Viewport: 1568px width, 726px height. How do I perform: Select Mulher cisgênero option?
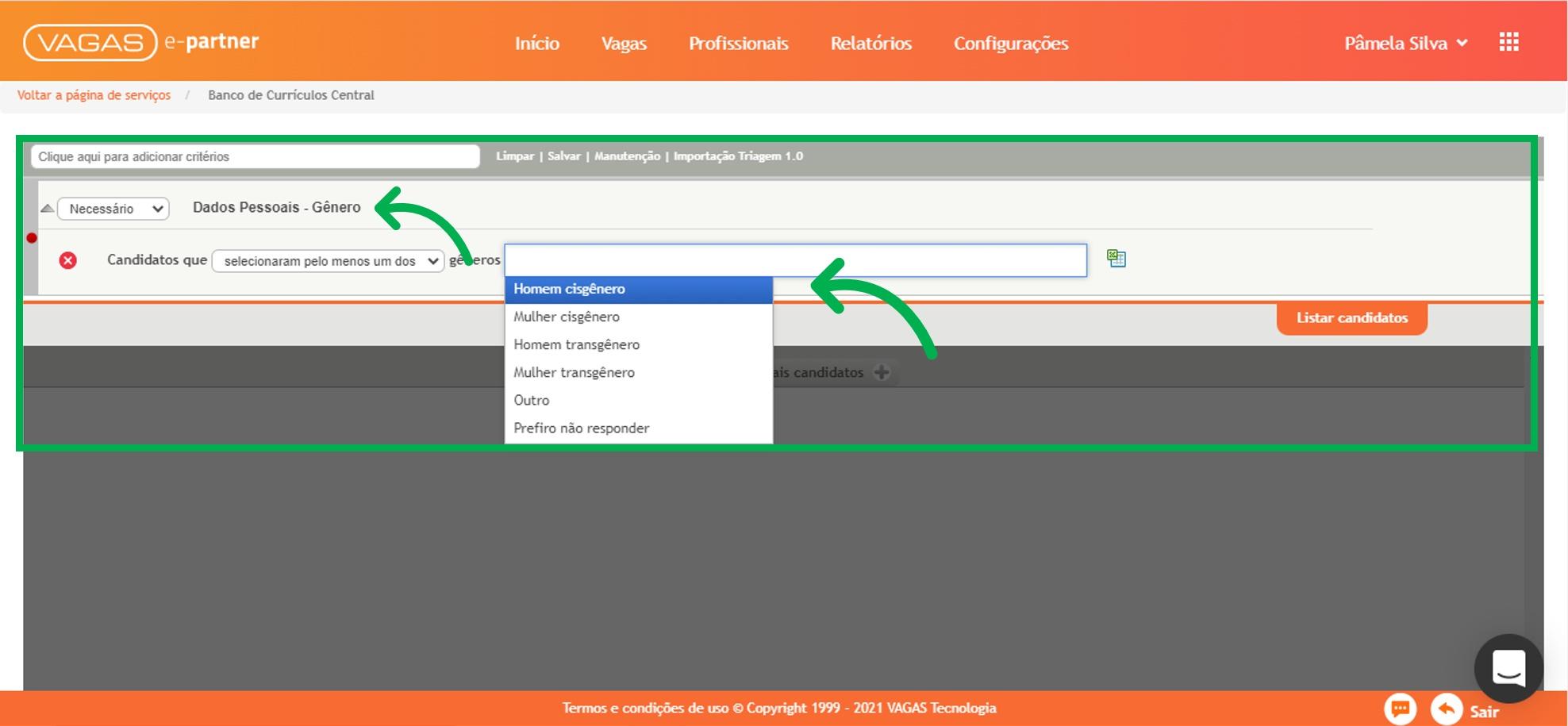tap(639, 317)
